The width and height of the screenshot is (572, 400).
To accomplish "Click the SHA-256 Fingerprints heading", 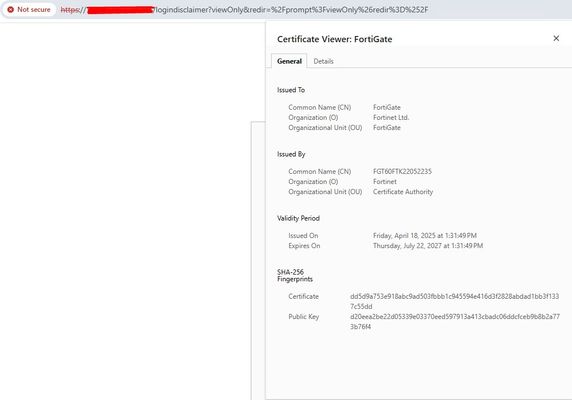I will (x=295, y=276).
